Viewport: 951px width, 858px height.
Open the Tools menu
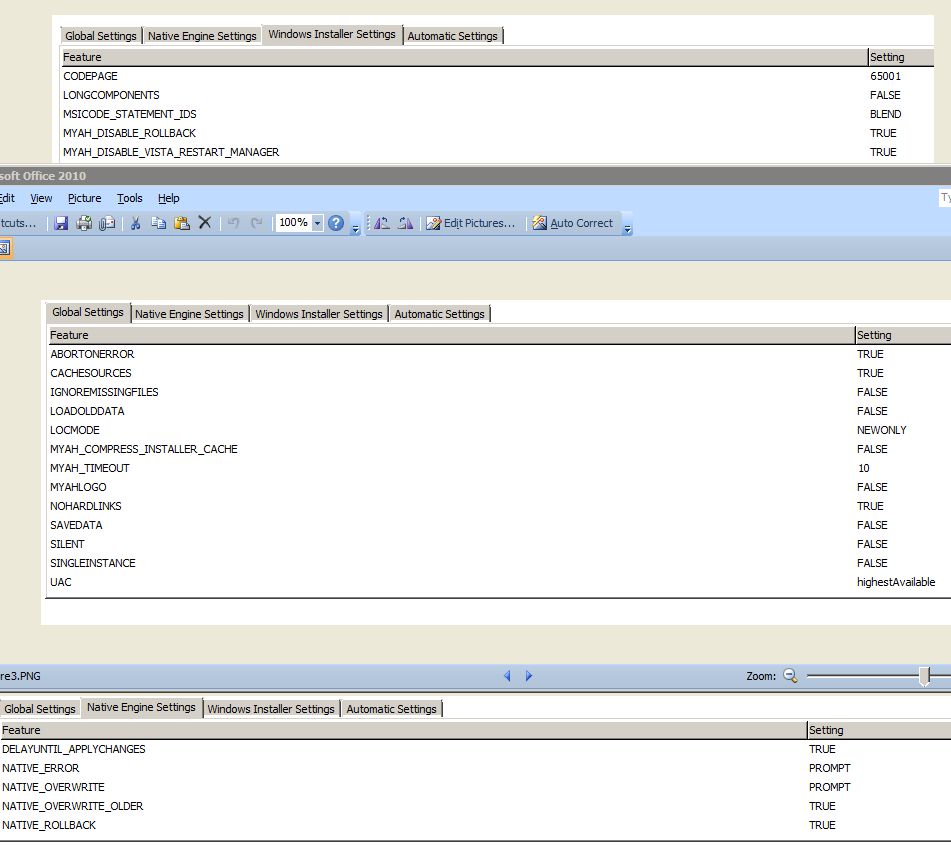tap(130, 198)
